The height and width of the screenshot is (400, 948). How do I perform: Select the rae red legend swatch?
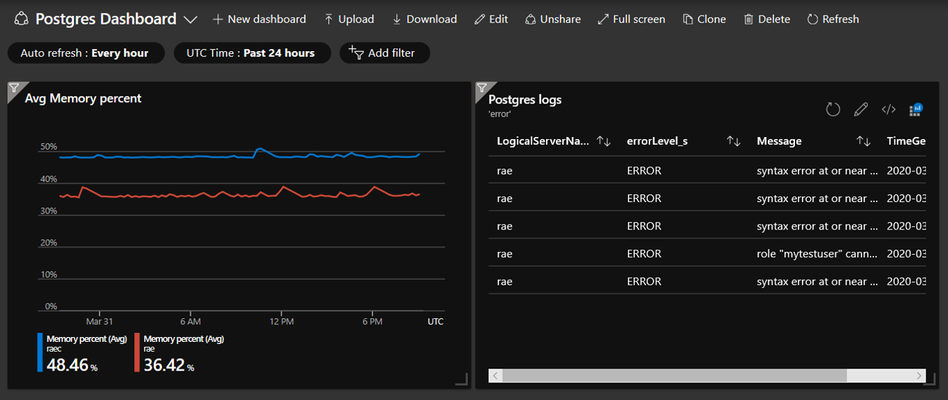click(137, 352)
